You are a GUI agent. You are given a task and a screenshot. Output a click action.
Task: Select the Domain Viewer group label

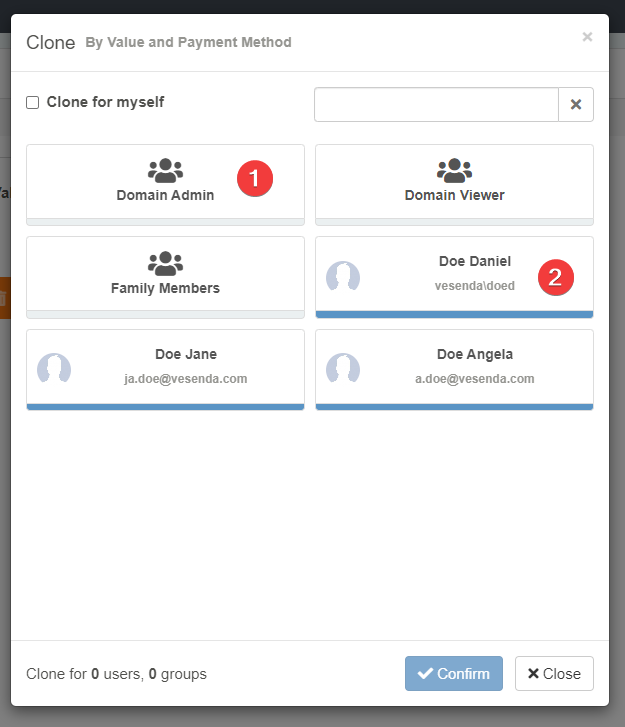[454, 195]
